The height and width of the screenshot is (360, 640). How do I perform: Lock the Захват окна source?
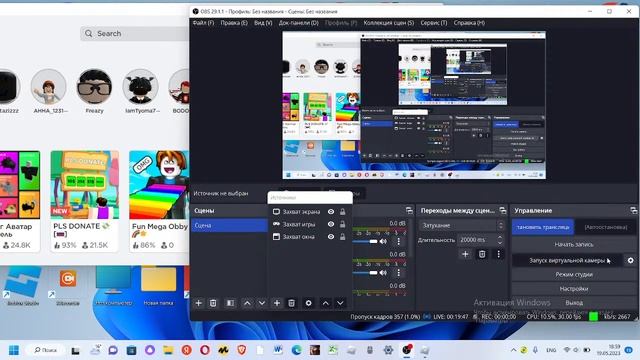click(x=342, y=237)
